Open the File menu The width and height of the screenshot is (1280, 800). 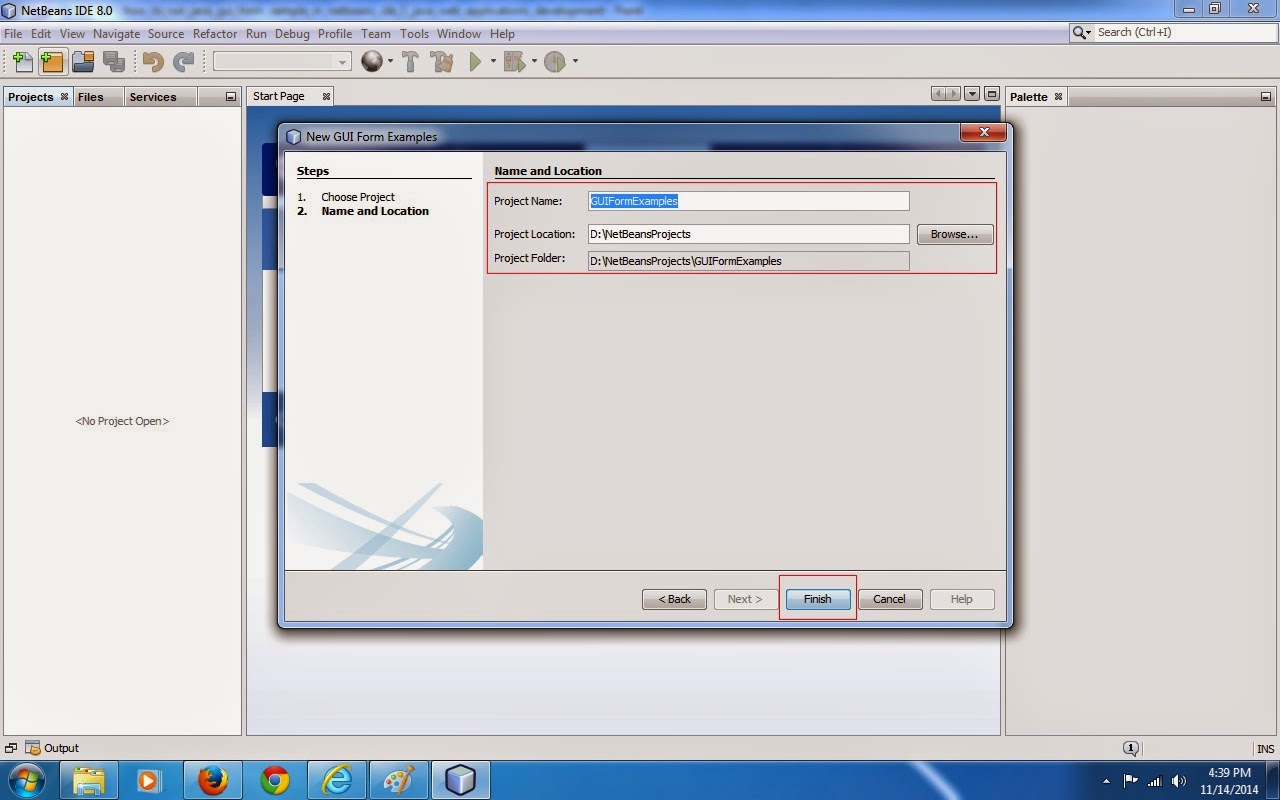[13, 34]
